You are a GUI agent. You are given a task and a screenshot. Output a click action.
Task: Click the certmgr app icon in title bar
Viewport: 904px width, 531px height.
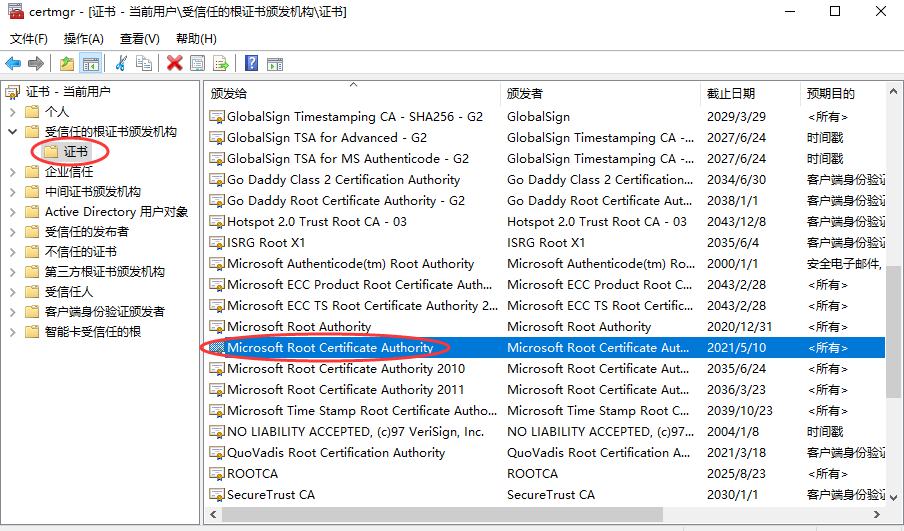(x=16, y=11)
